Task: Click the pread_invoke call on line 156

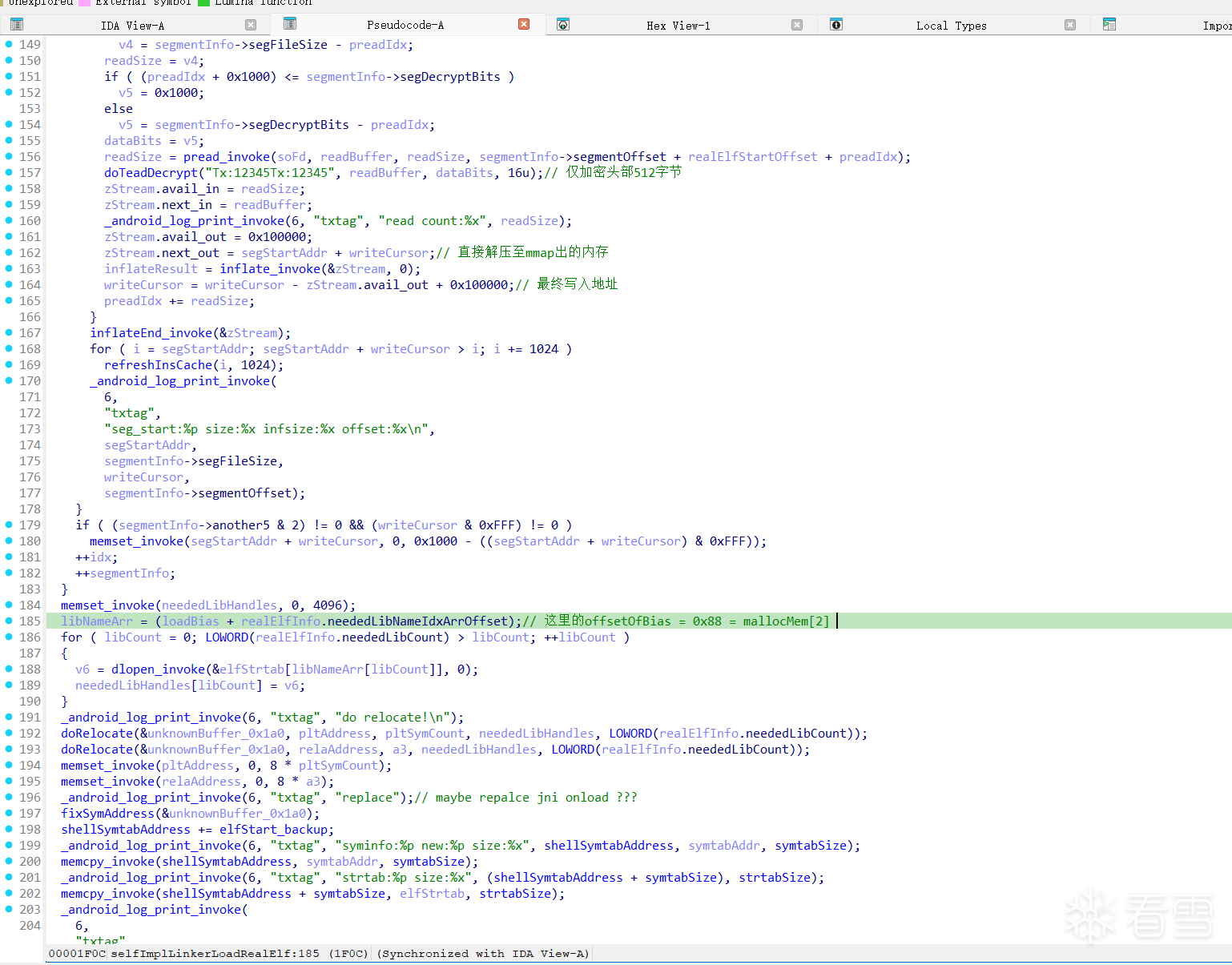Action: (x=227, y=157)
